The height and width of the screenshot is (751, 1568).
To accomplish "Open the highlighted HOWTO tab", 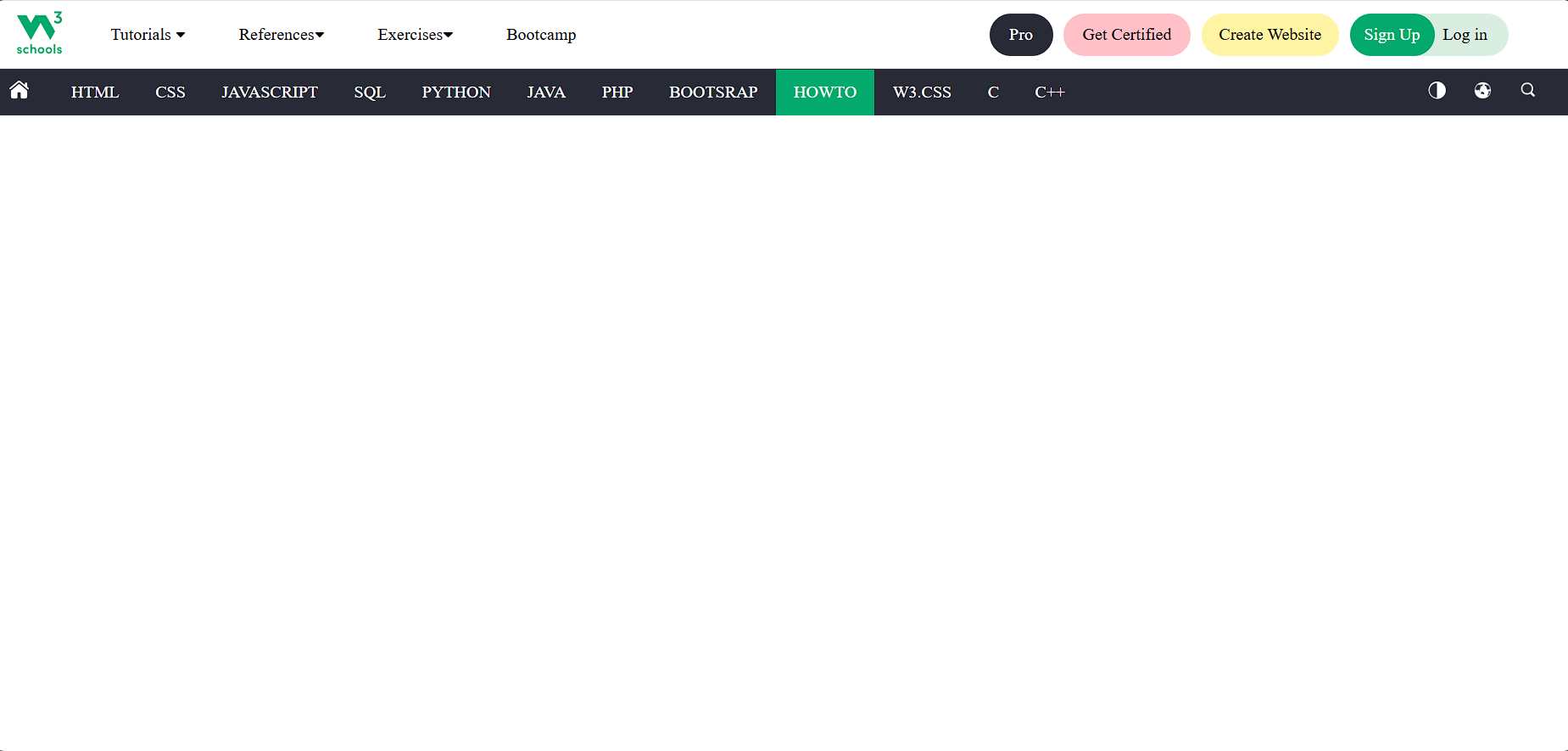I will [825, 92].
